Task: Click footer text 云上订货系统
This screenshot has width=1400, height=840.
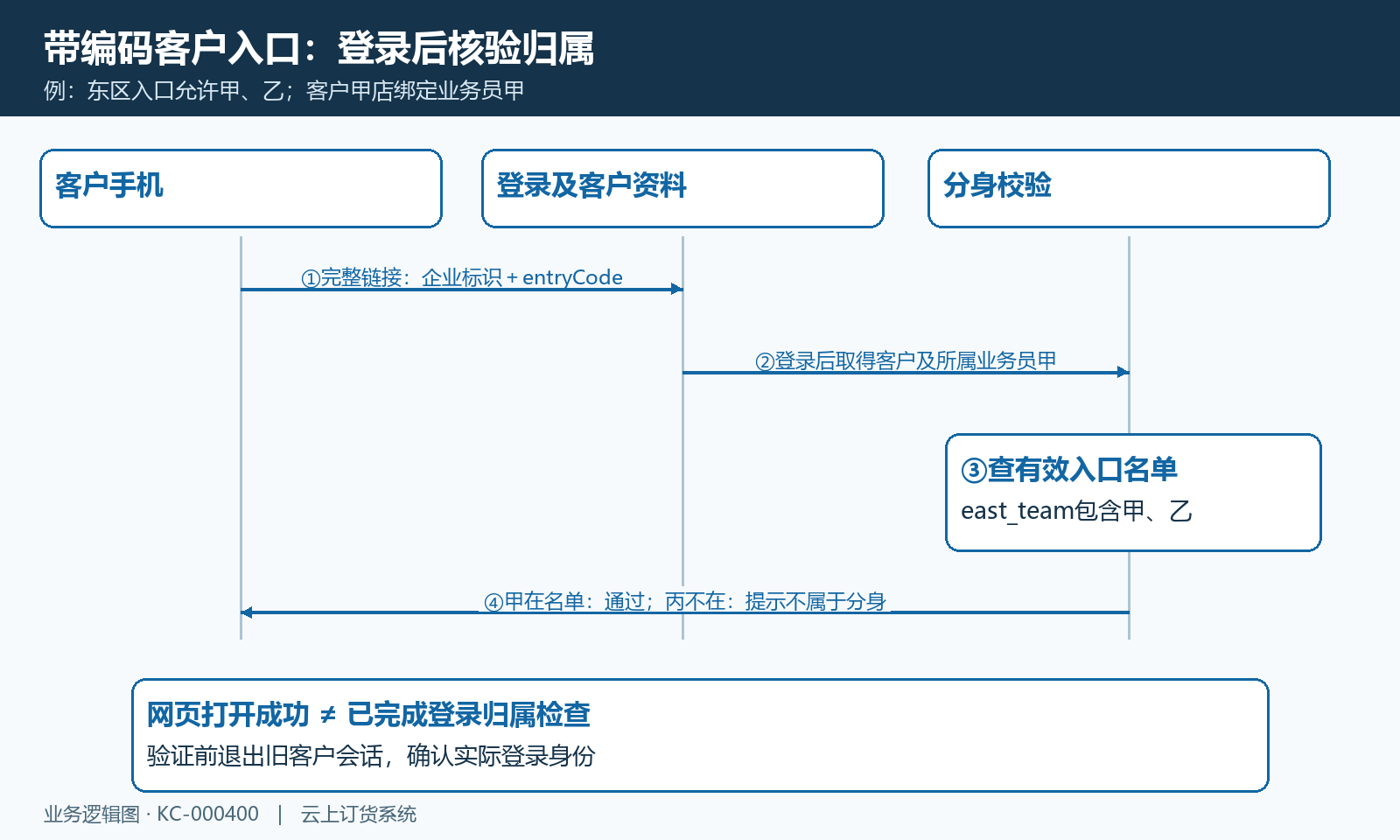Action: [359, 814]
